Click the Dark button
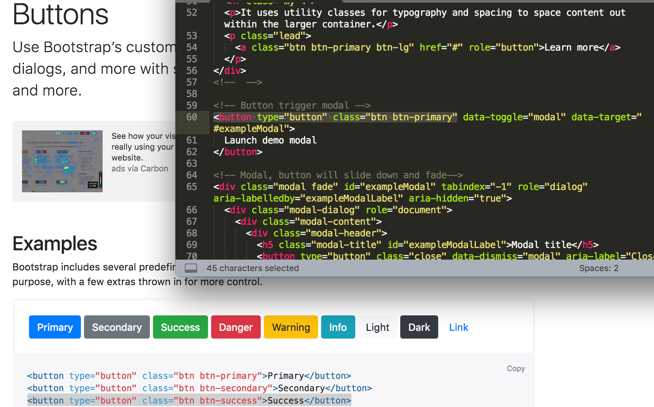 [x=419, y=327]
